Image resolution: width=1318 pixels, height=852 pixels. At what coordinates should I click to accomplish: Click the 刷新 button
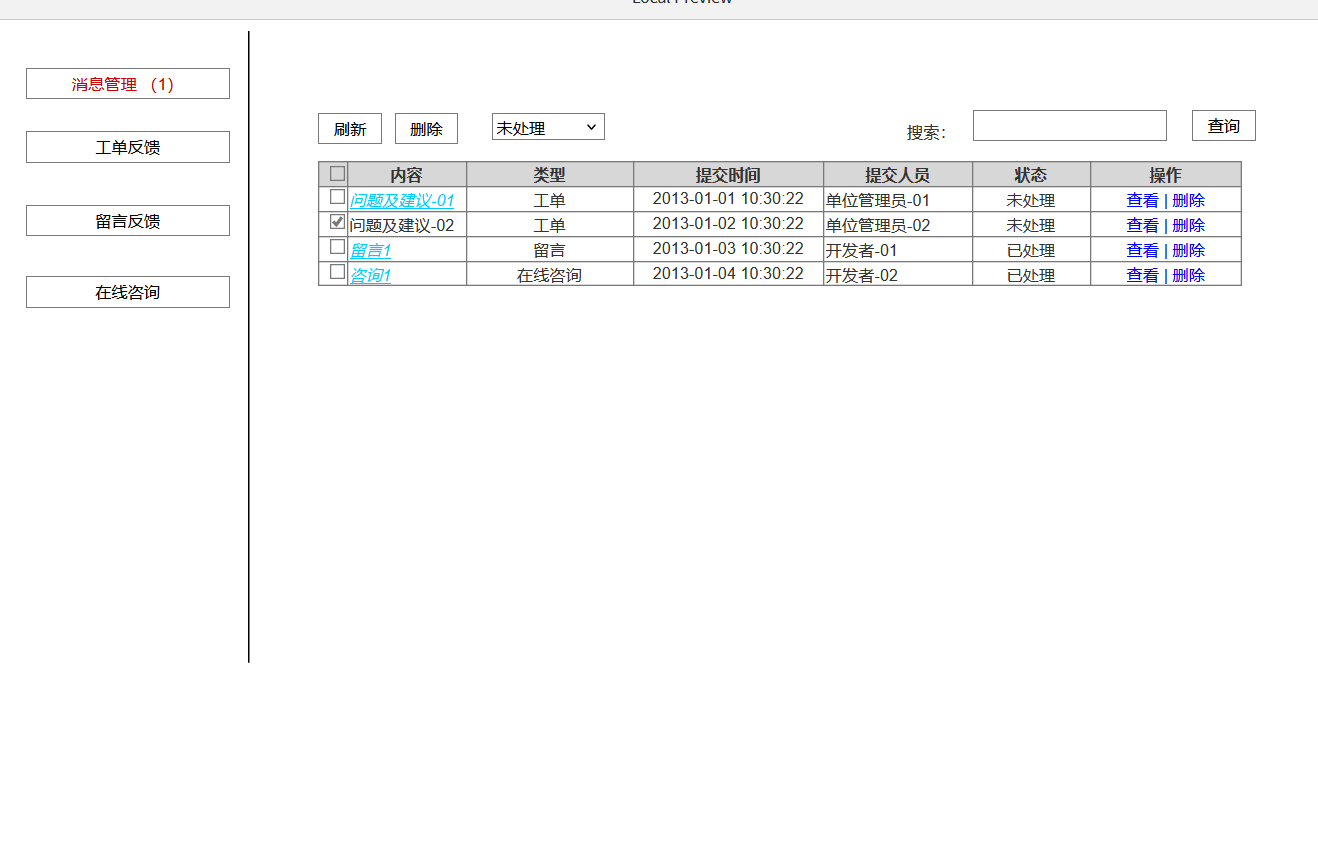coord(350,128)
